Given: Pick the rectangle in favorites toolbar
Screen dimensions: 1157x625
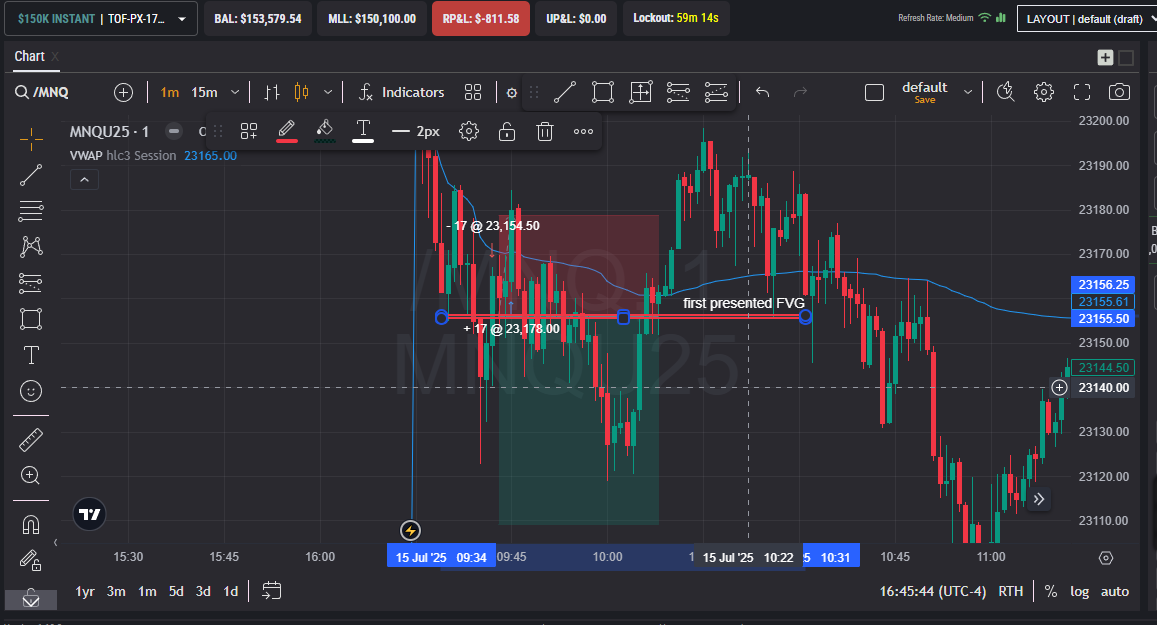Looking at the screenshot, I should click(x=603, y=92).
